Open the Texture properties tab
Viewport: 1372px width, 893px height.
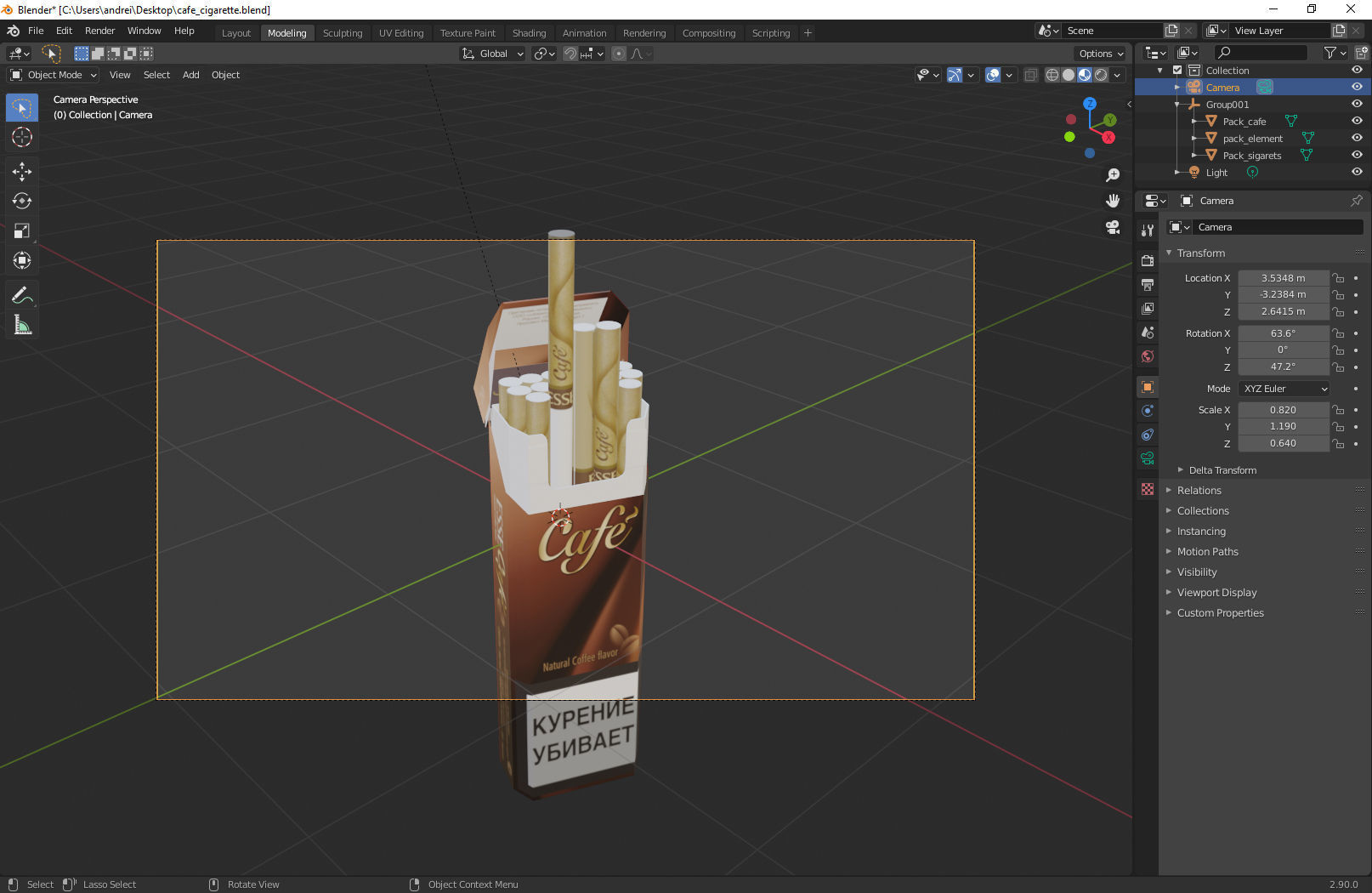click(x=1148, y=489)
